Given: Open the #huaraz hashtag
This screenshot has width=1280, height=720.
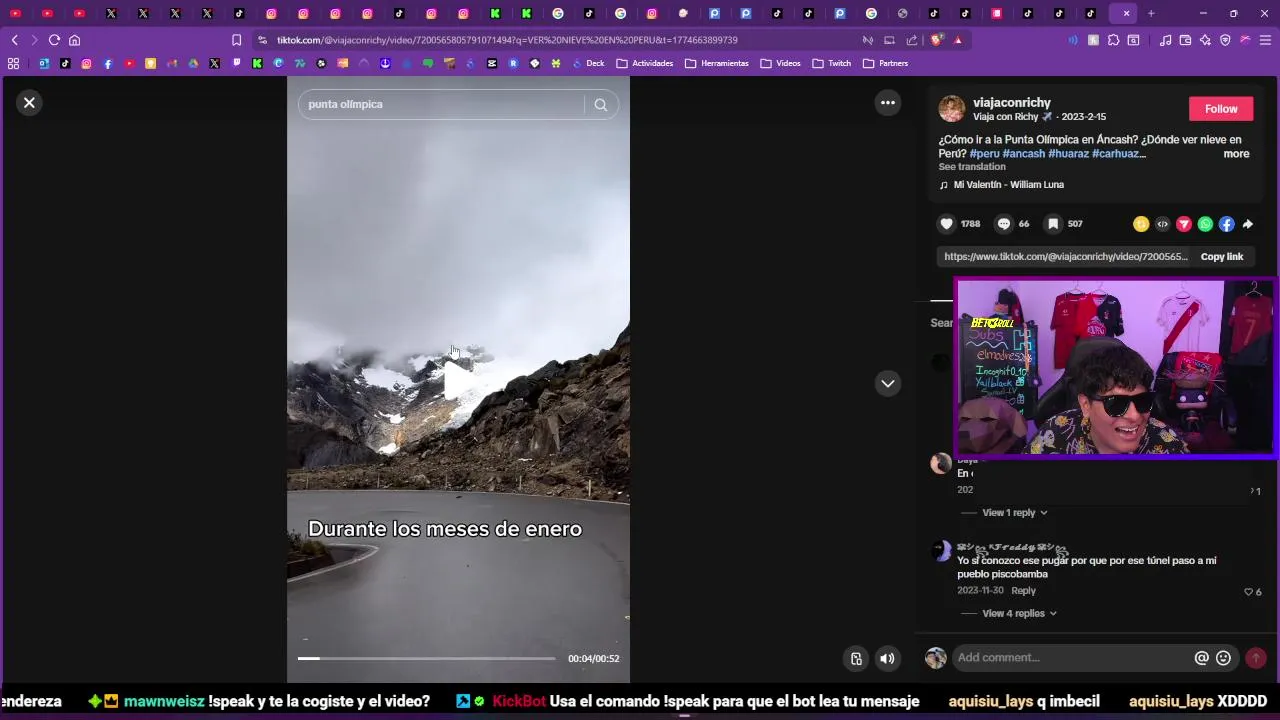Looking at the screenshot, I should pos(1068,154).
